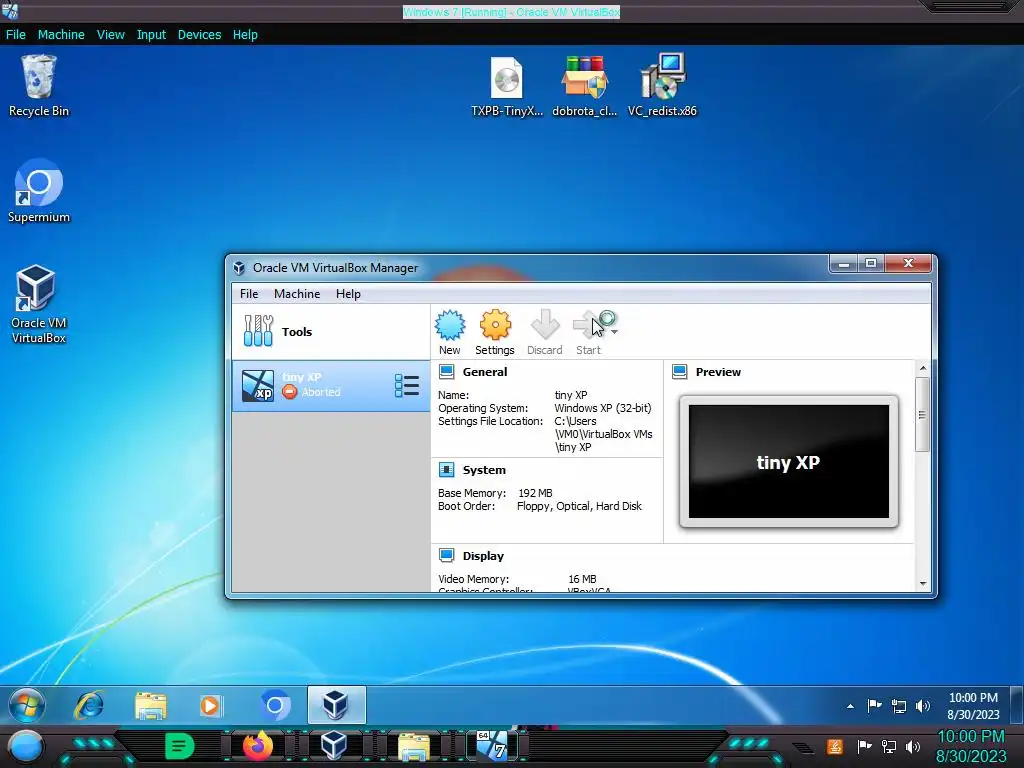Screen dimensions: 1024x768
Task: Click volume icon in host tray
Action: coord(913,746)
